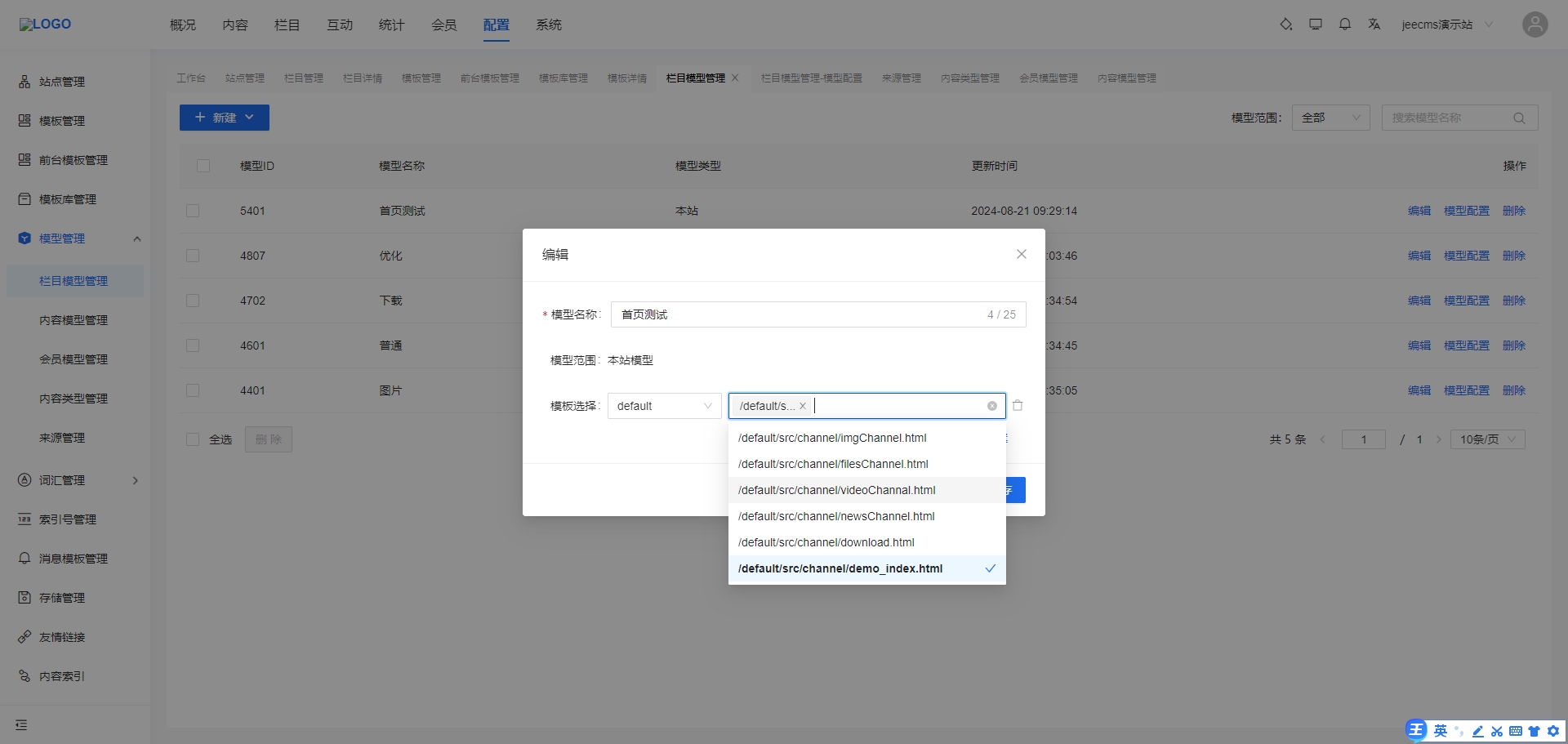
Task: Click the 新建 button
Action: coord(224,118)
